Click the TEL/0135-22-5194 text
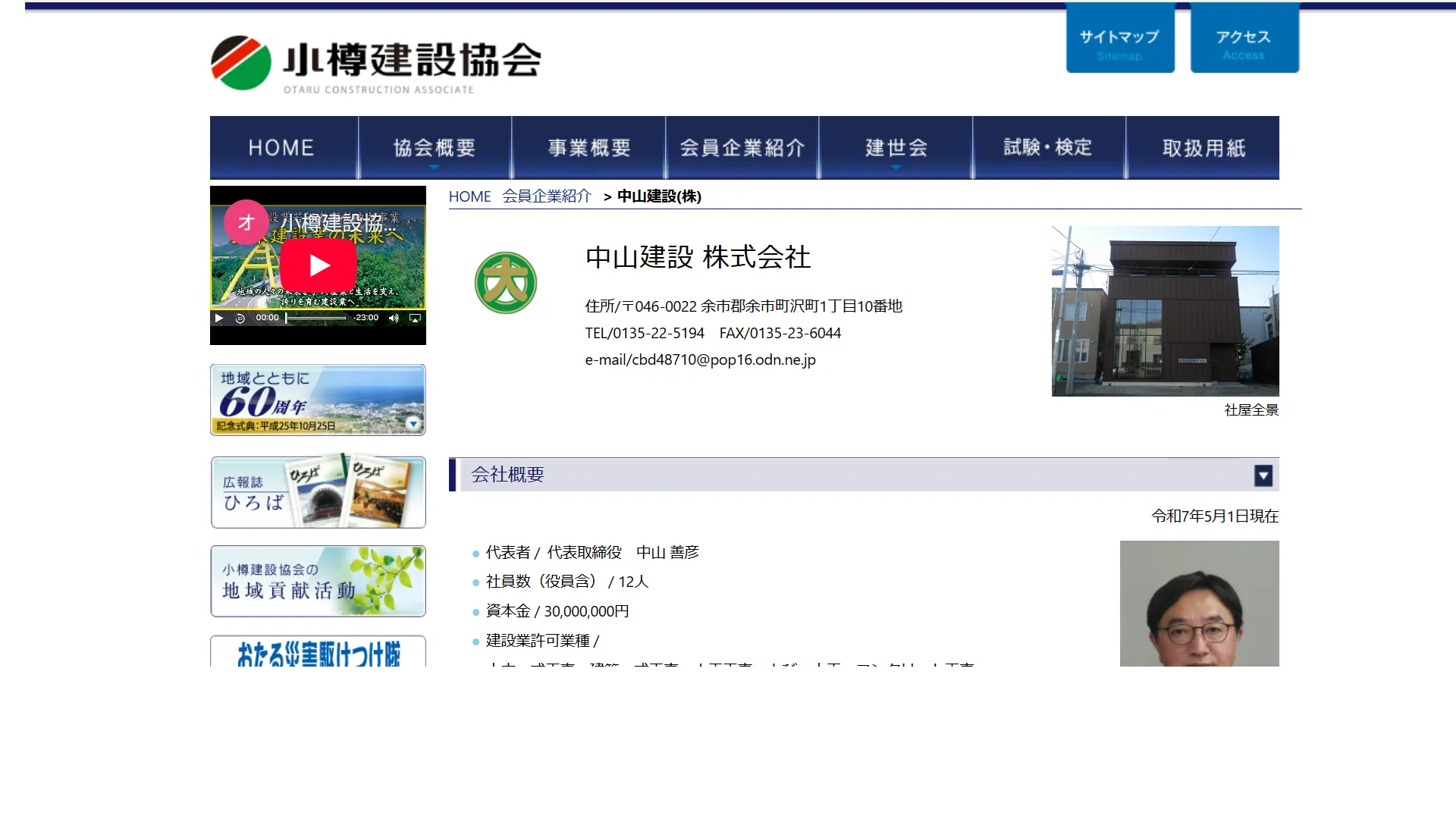 click(645, 334)
